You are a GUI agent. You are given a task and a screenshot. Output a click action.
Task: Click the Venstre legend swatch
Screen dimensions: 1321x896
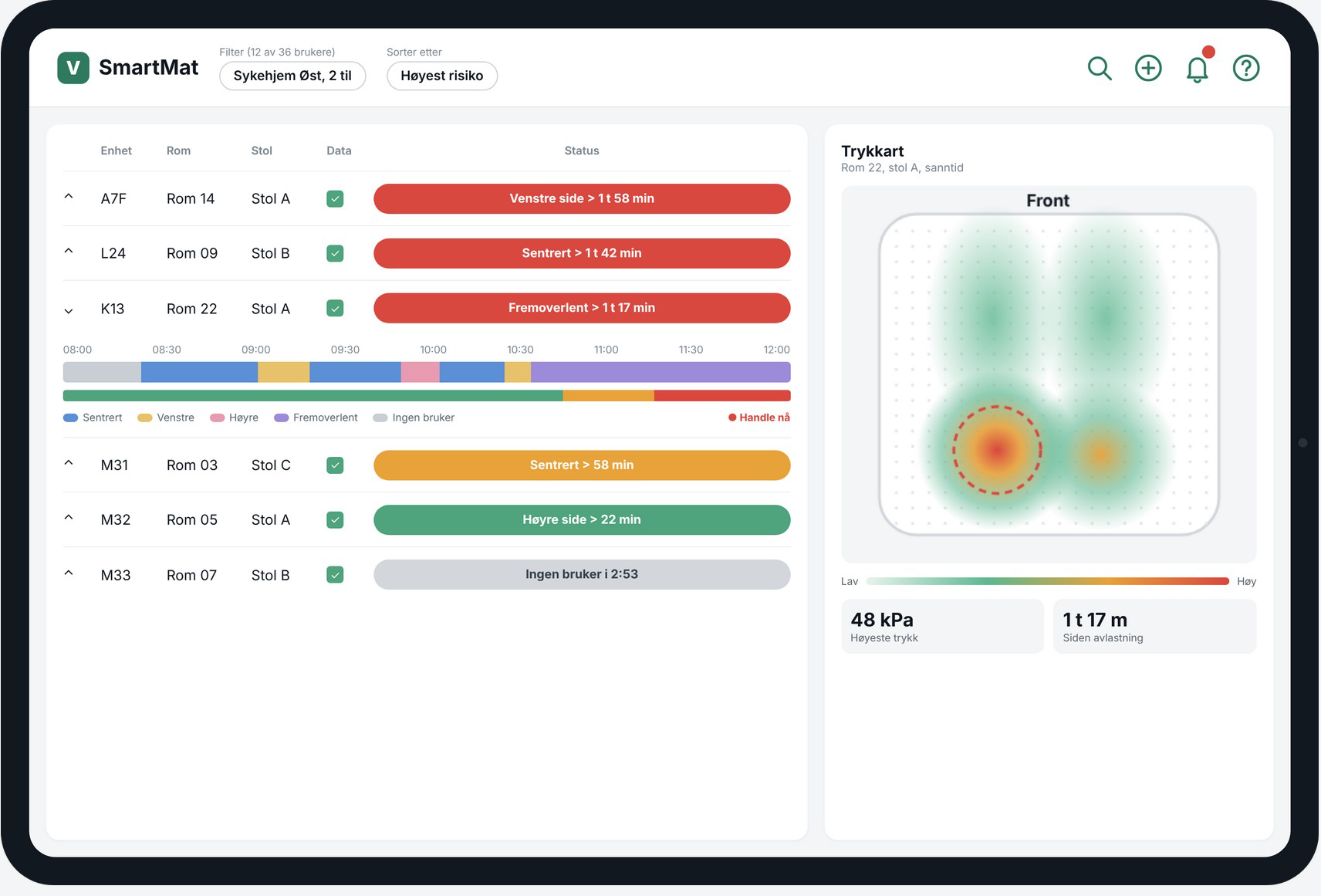tap(145, 418)
